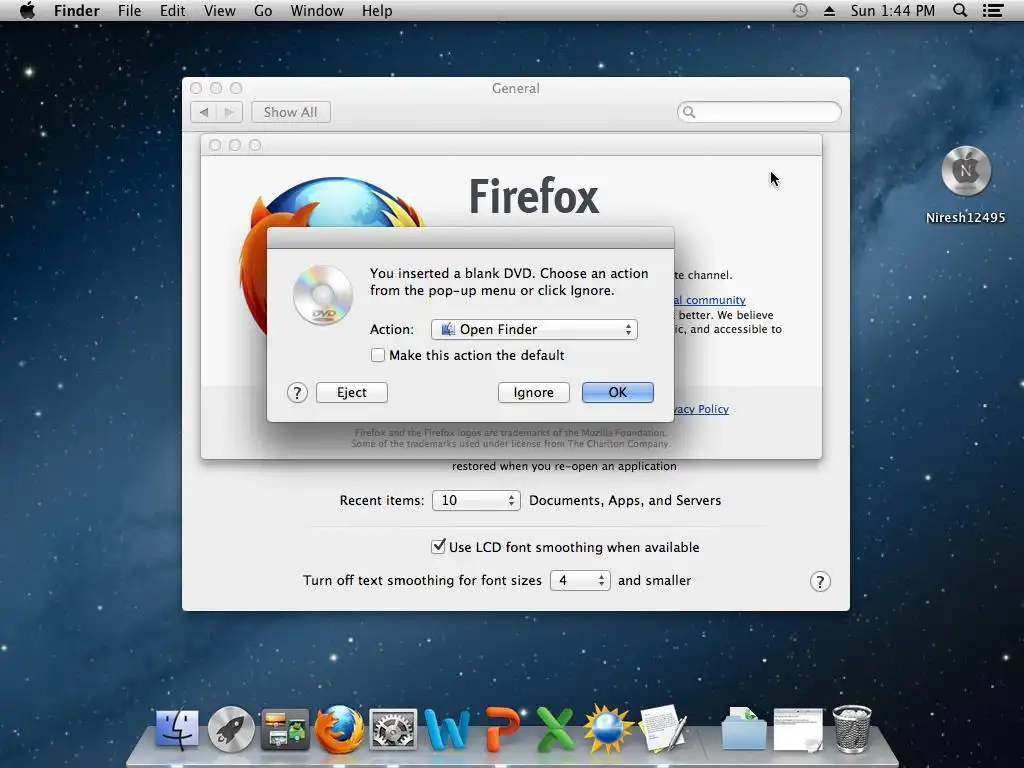
Task: Open the Help menu
Action: pyautogui.click(x=377, y=10)
